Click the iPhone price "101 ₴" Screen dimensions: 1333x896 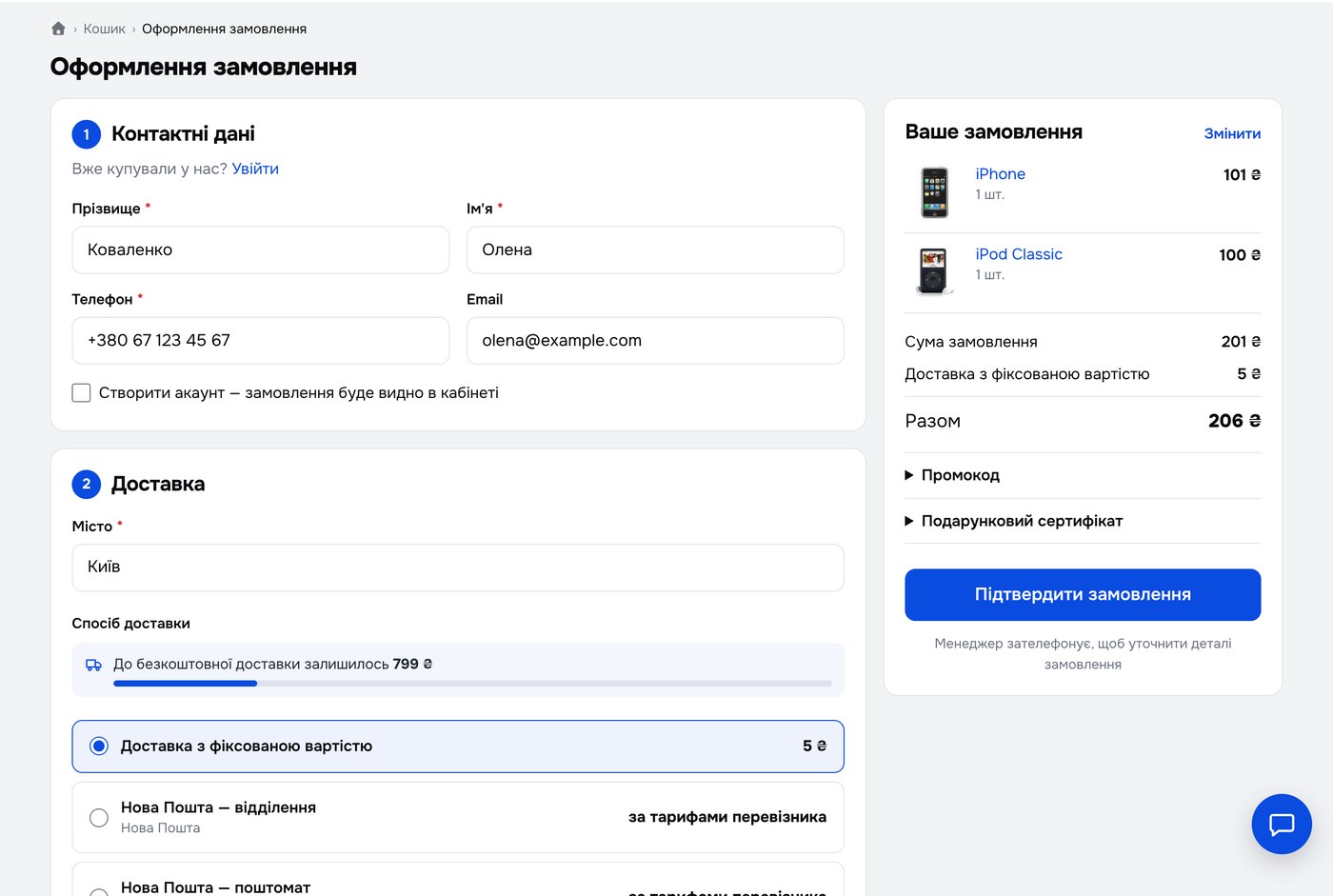[1242, 174]
